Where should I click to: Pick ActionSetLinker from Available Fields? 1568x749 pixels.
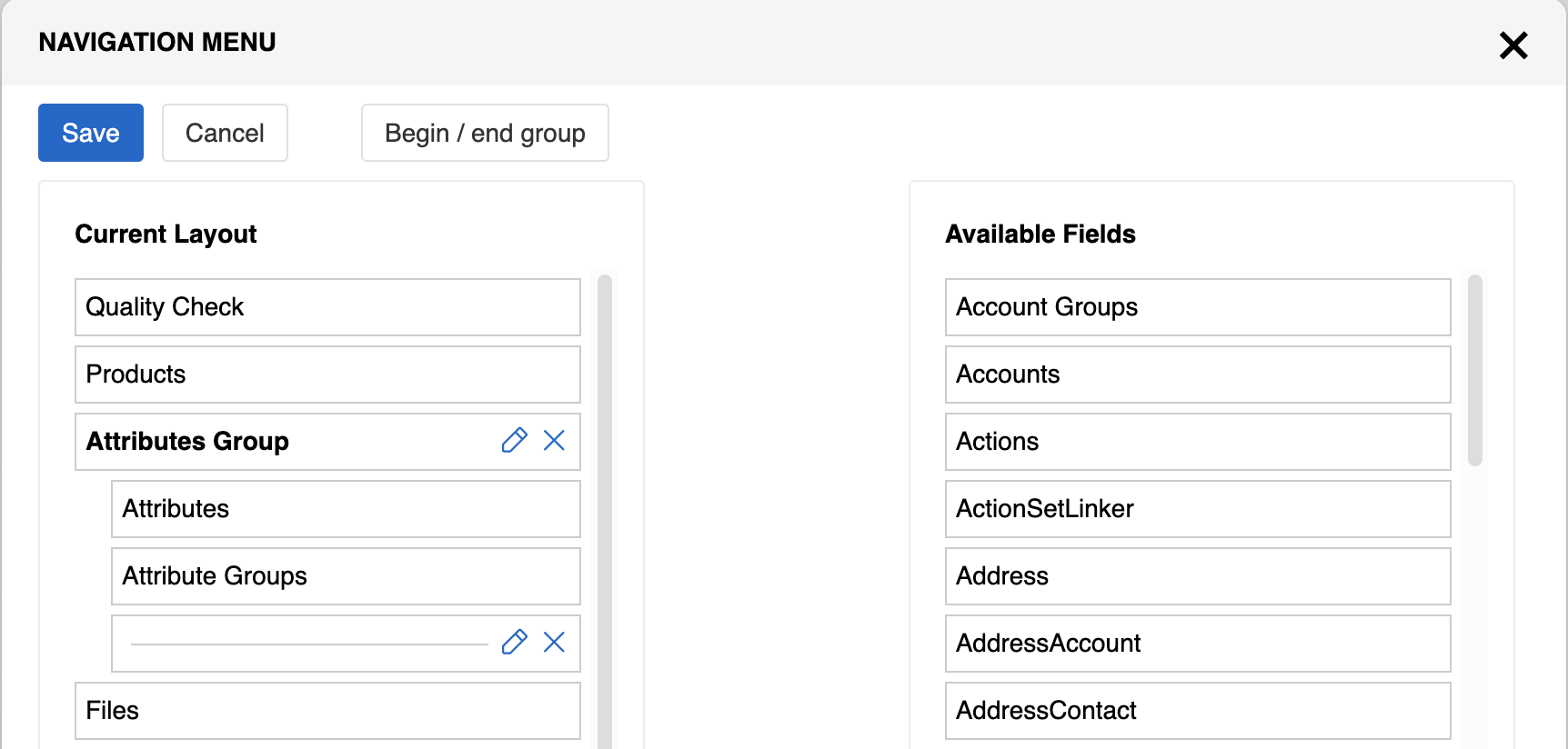(x=1197, y=509)
